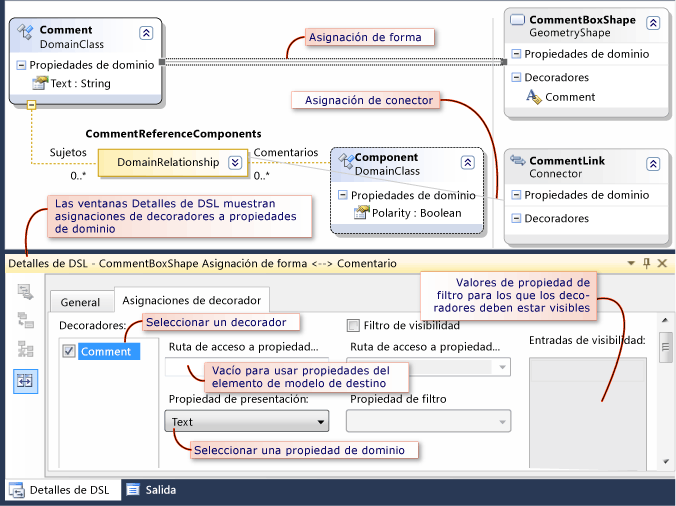Switch to the General tab
The height and width of the screenshot is (506, 676).
tap(80, 302)
